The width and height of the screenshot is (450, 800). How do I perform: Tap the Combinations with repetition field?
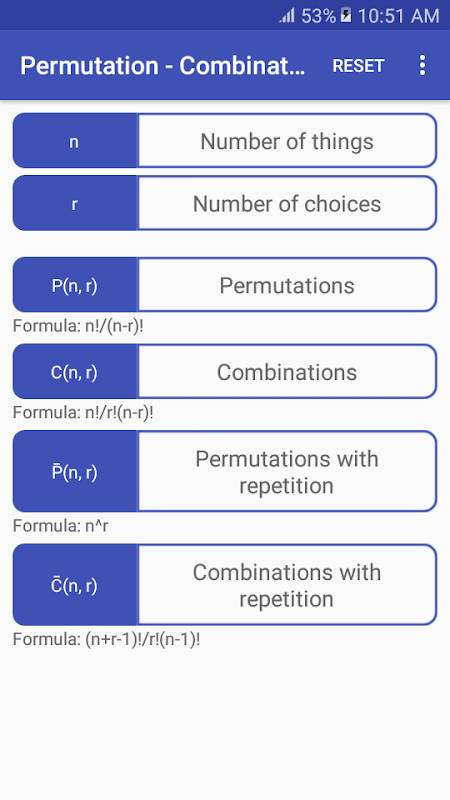coord(287,585)
